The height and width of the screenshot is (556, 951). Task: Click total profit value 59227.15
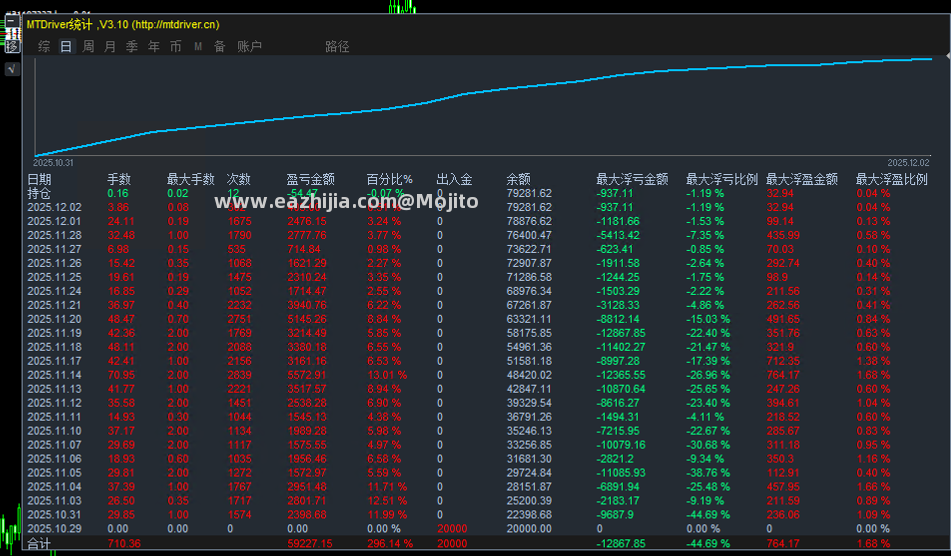(309, 543)
